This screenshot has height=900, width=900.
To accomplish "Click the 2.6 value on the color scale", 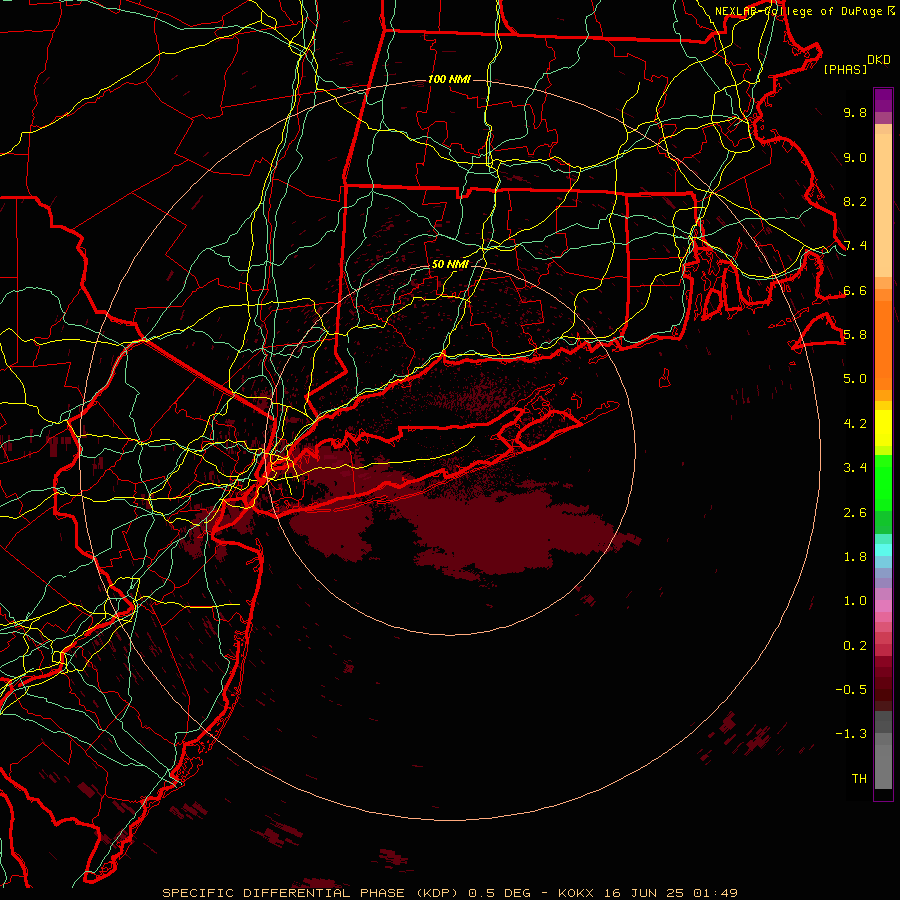I will point(855,513).
